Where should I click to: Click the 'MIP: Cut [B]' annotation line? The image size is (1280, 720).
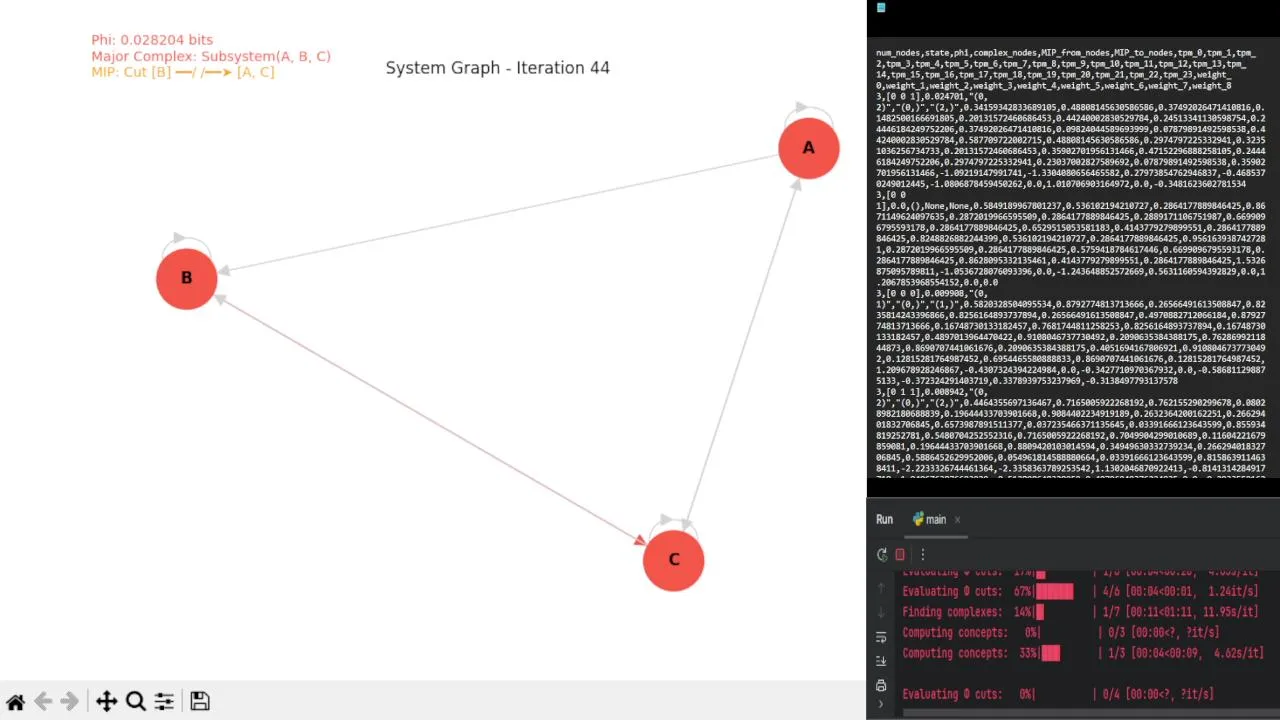183,72
